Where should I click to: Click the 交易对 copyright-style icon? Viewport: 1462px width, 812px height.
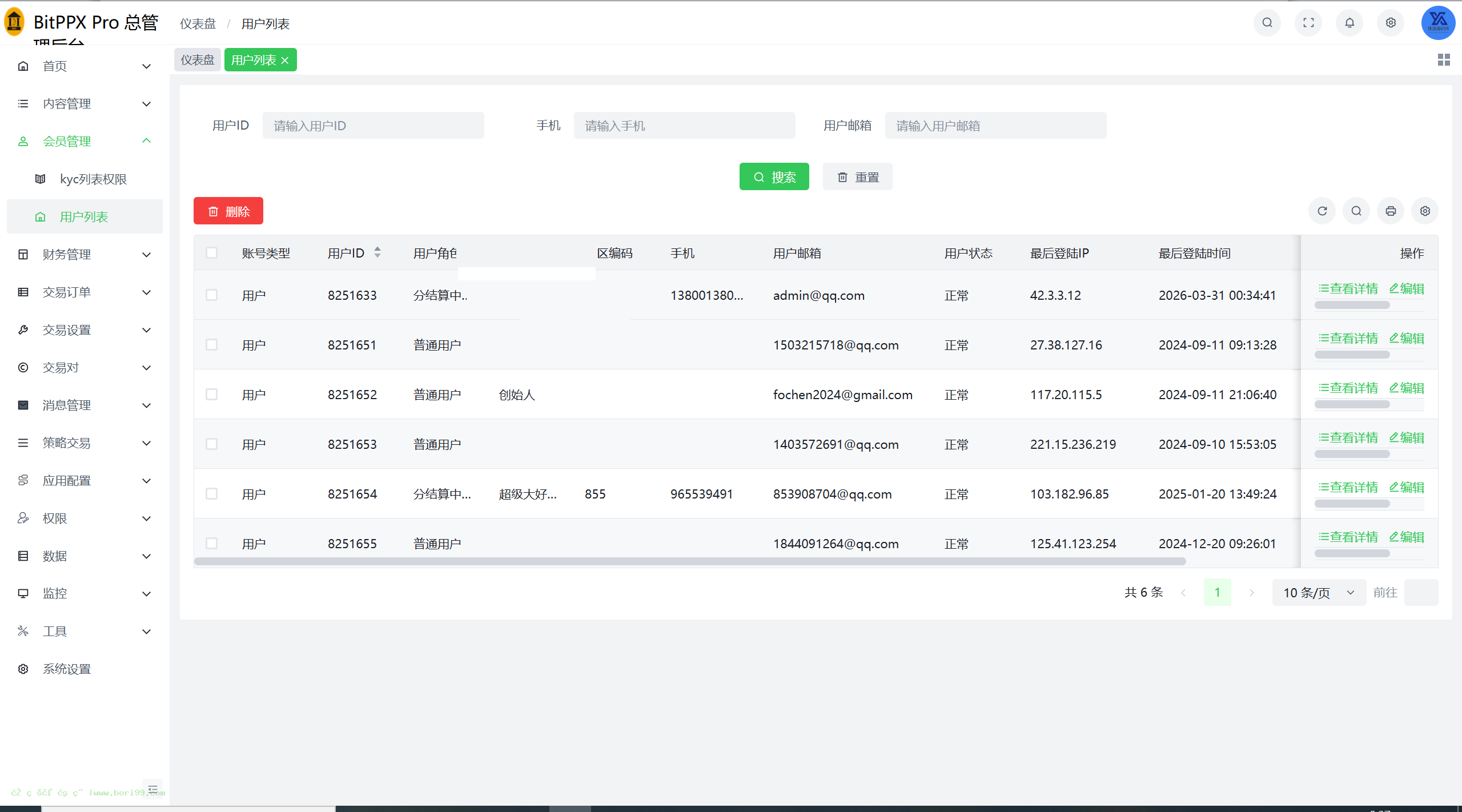[x=23, y=368]
